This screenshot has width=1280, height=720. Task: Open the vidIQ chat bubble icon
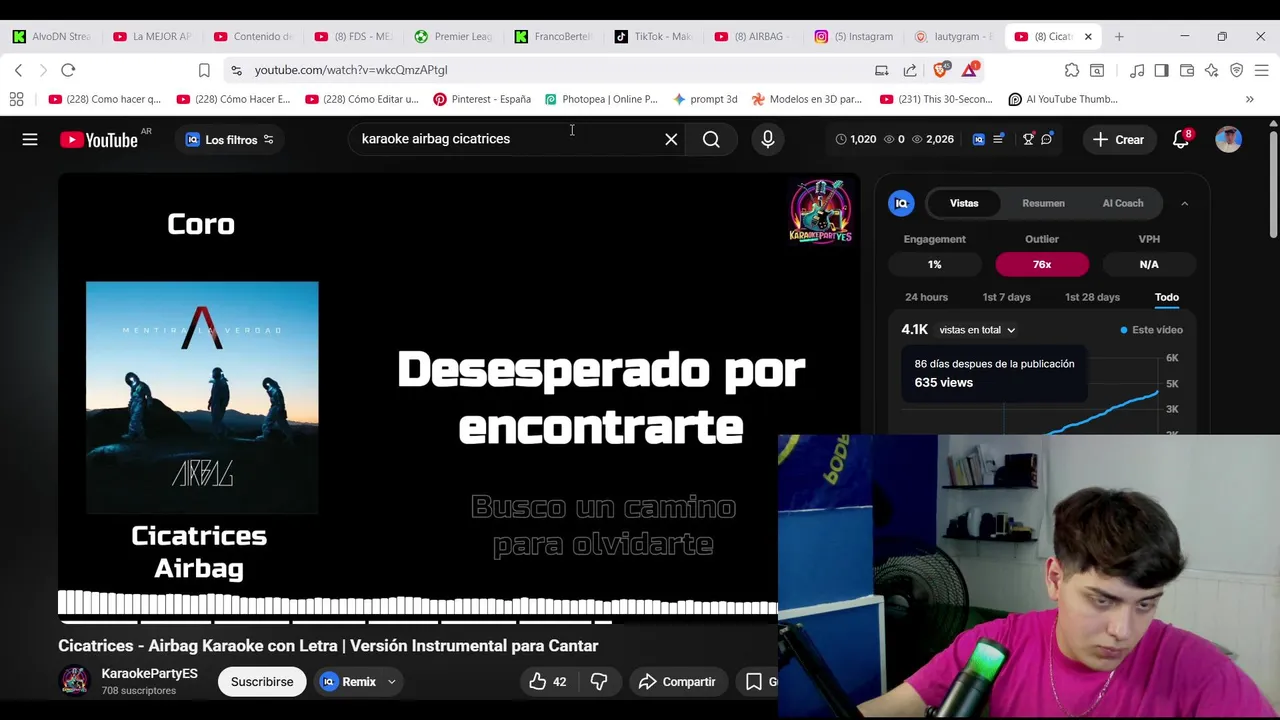pyautogui.click(x=1047, y=139)
